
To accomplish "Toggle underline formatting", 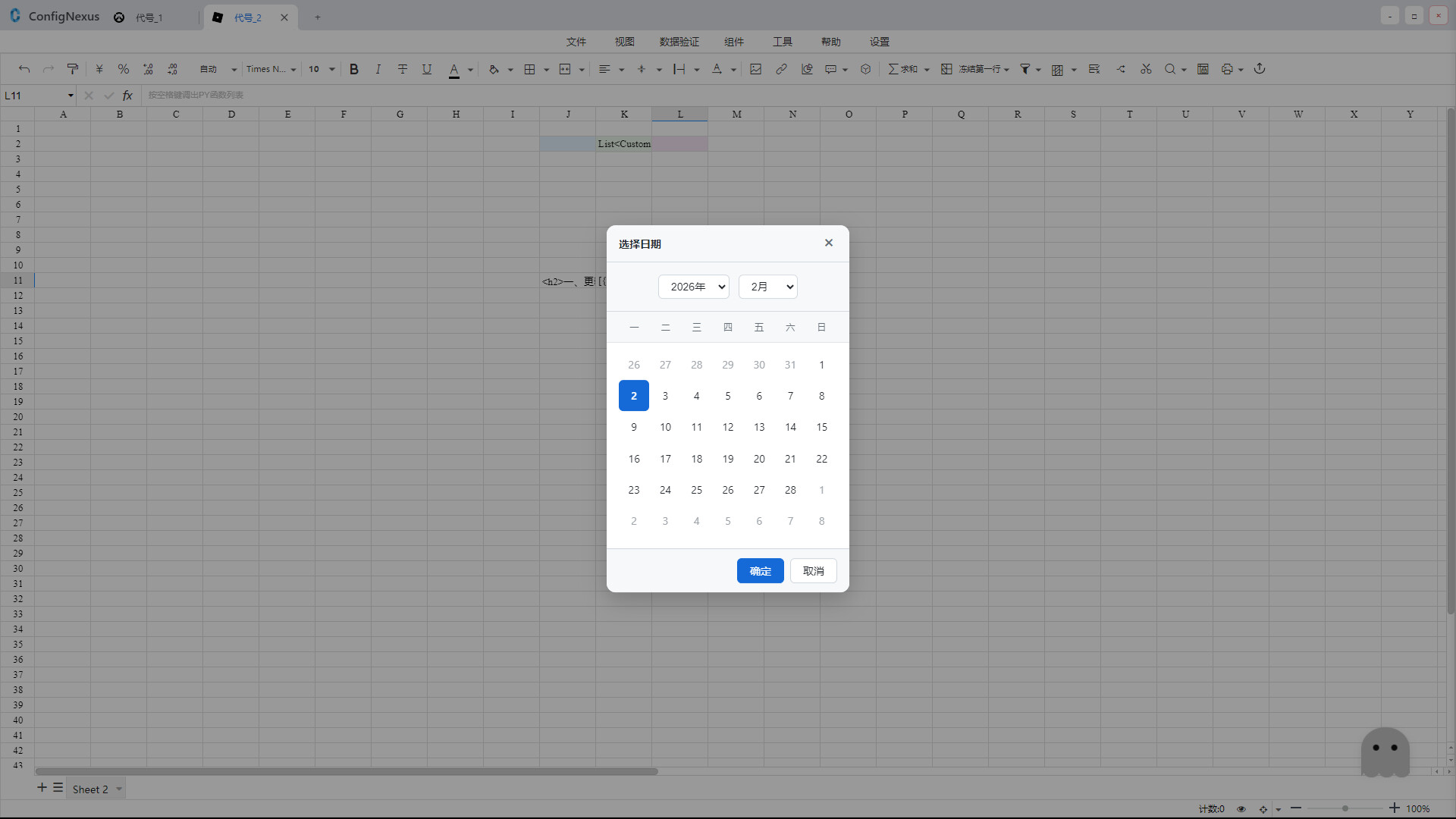I will coord(426,69).
